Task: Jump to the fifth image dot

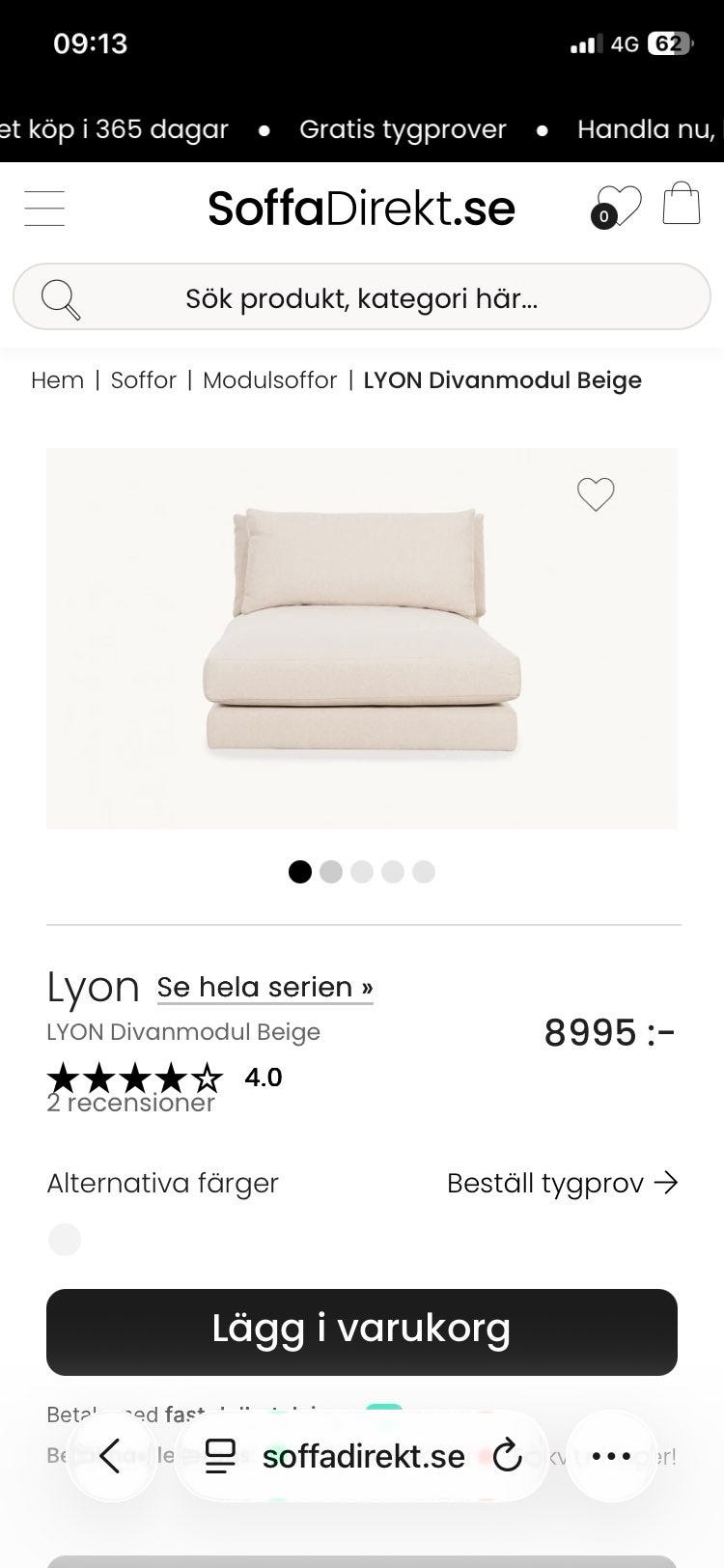Action: (424, 872)
